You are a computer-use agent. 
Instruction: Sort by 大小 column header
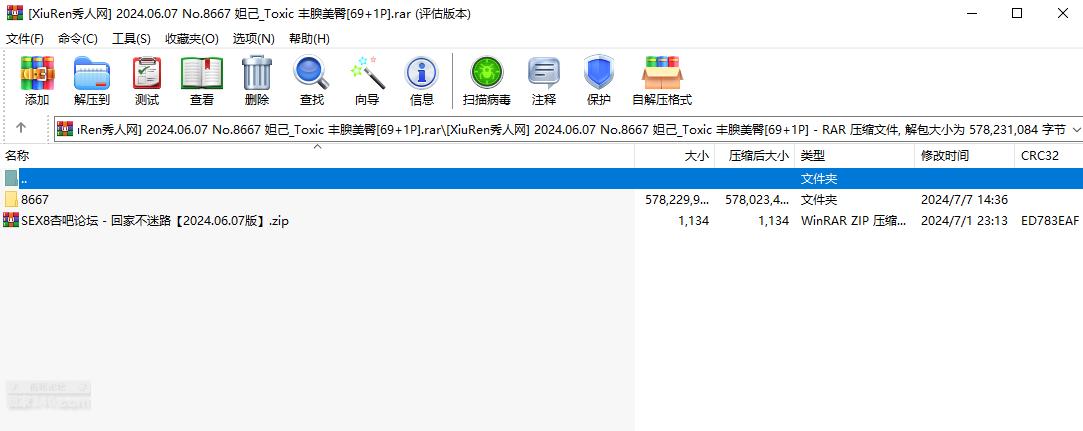(674, 156)
